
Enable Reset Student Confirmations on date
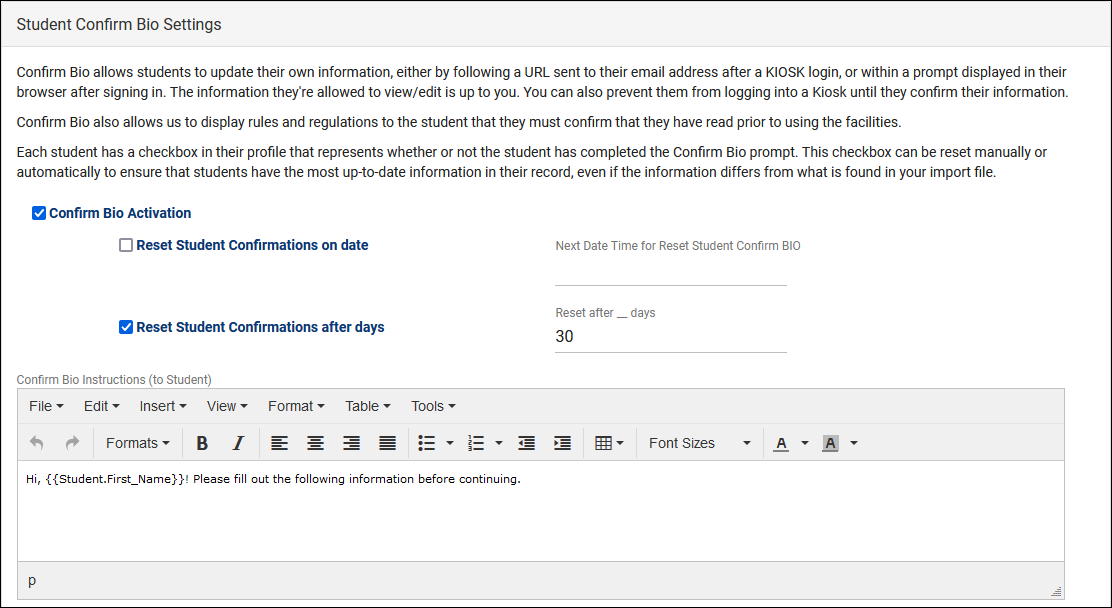pos(126,245)
